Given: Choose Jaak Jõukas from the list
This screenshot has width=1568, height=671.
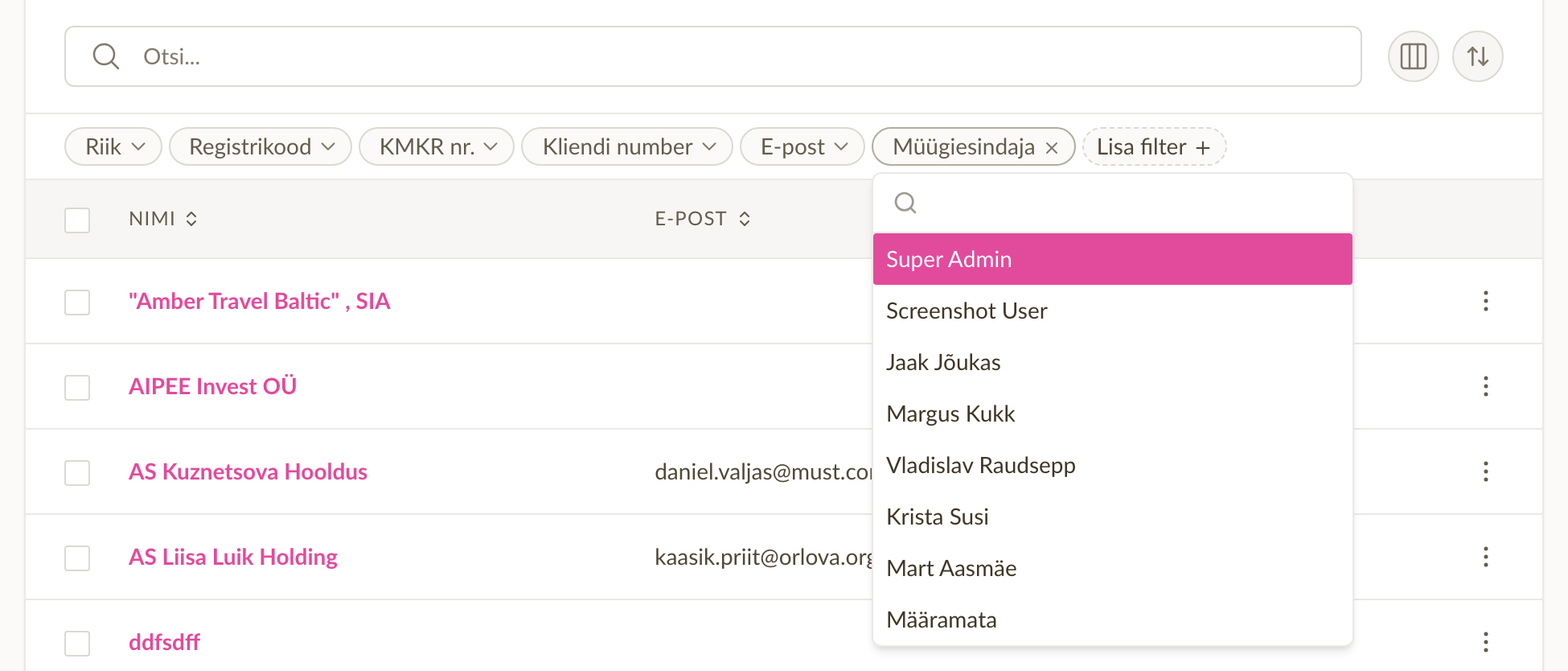Looking at the screenshot, I should click(x=1113, y=362).
